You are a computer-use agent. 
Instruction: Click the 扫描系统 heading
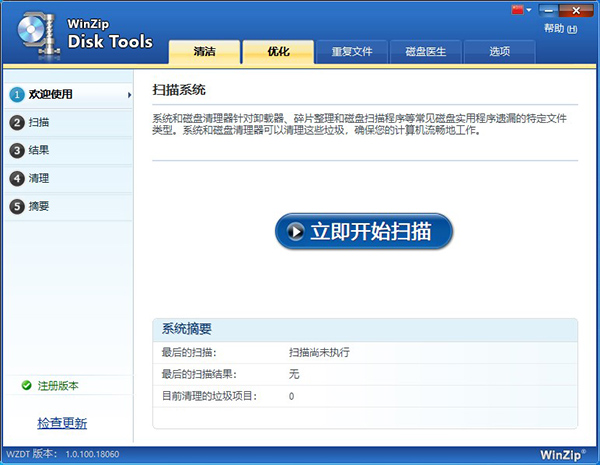(x=179, y=90)
